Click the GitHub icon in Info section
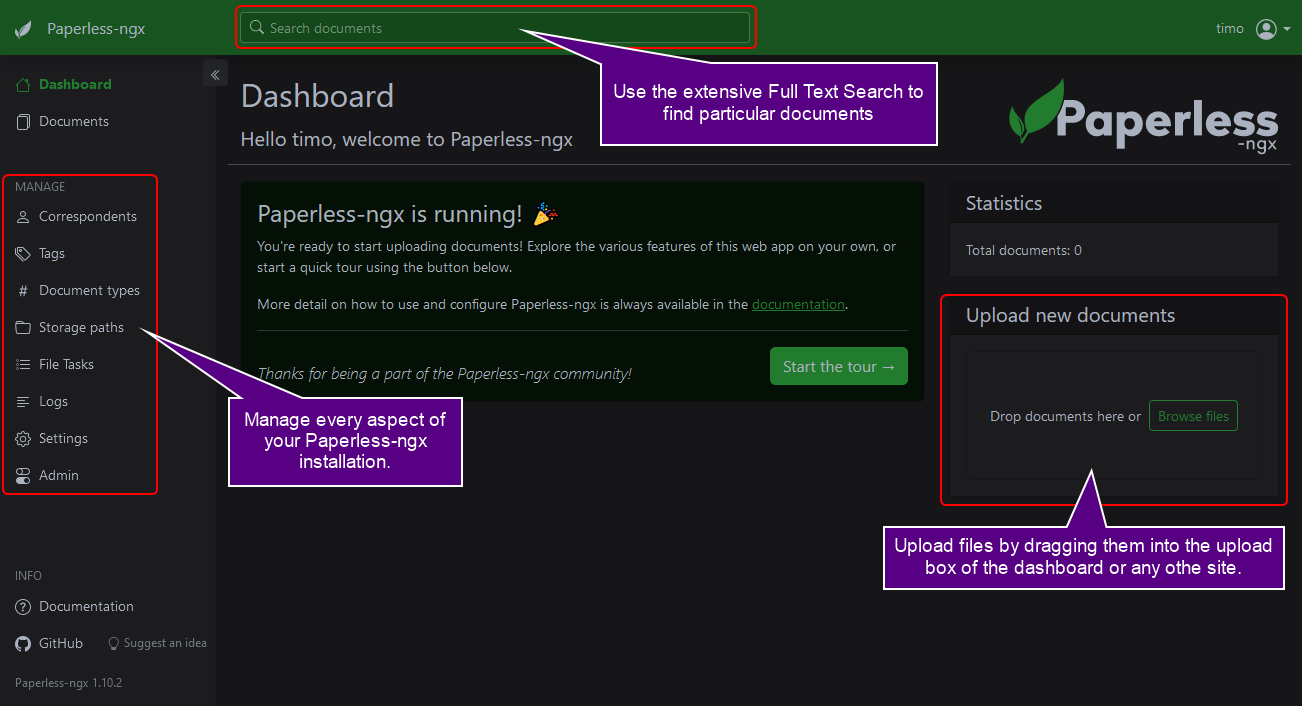The height and width of the screenshot is (706, 1302). 23,644
